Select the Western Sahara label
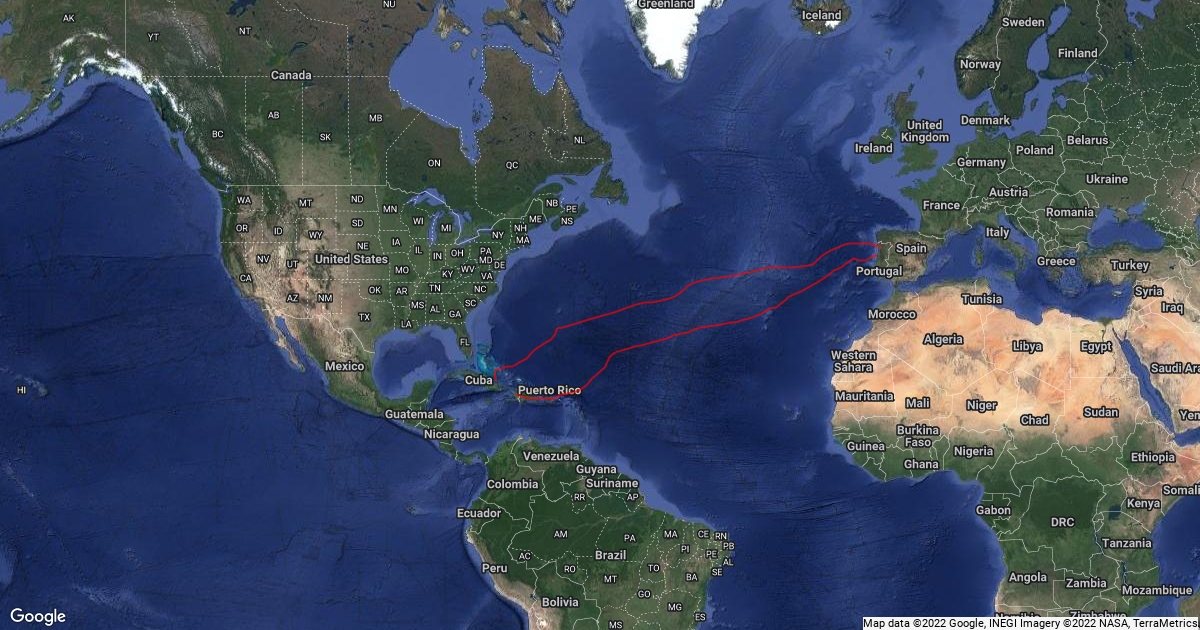This screenshot has height=630, width=1200. click(x=854, y=361)
